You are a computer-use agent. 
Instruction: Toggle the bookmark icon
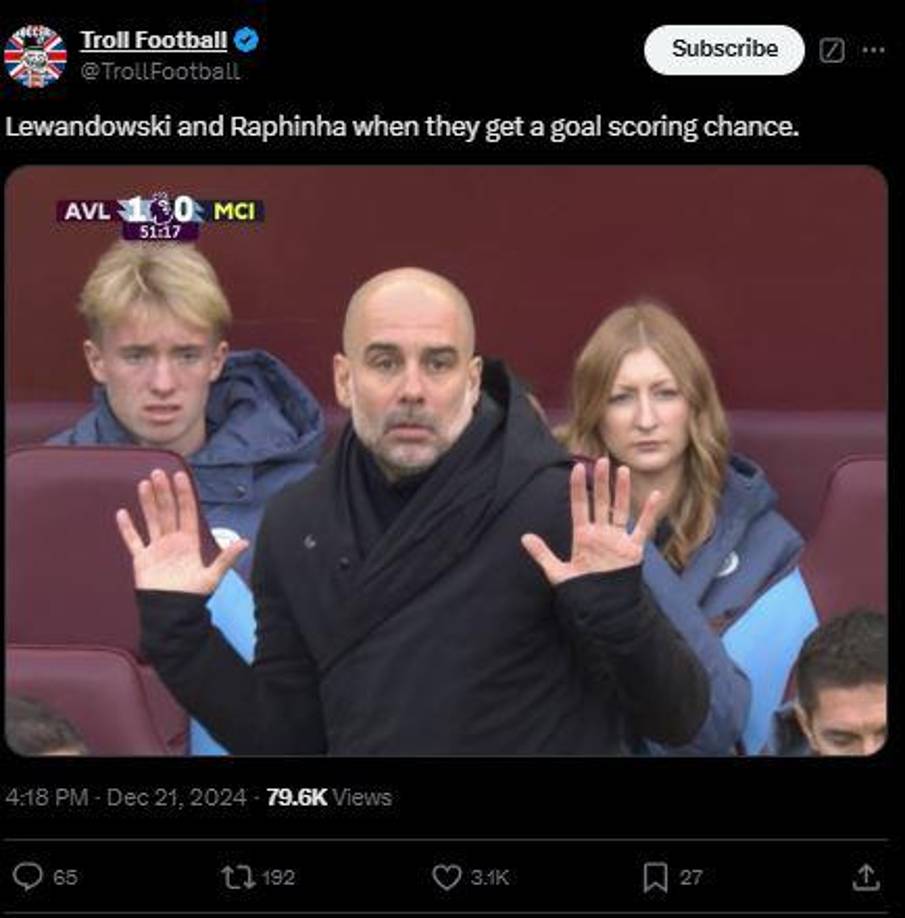(655, 877)
